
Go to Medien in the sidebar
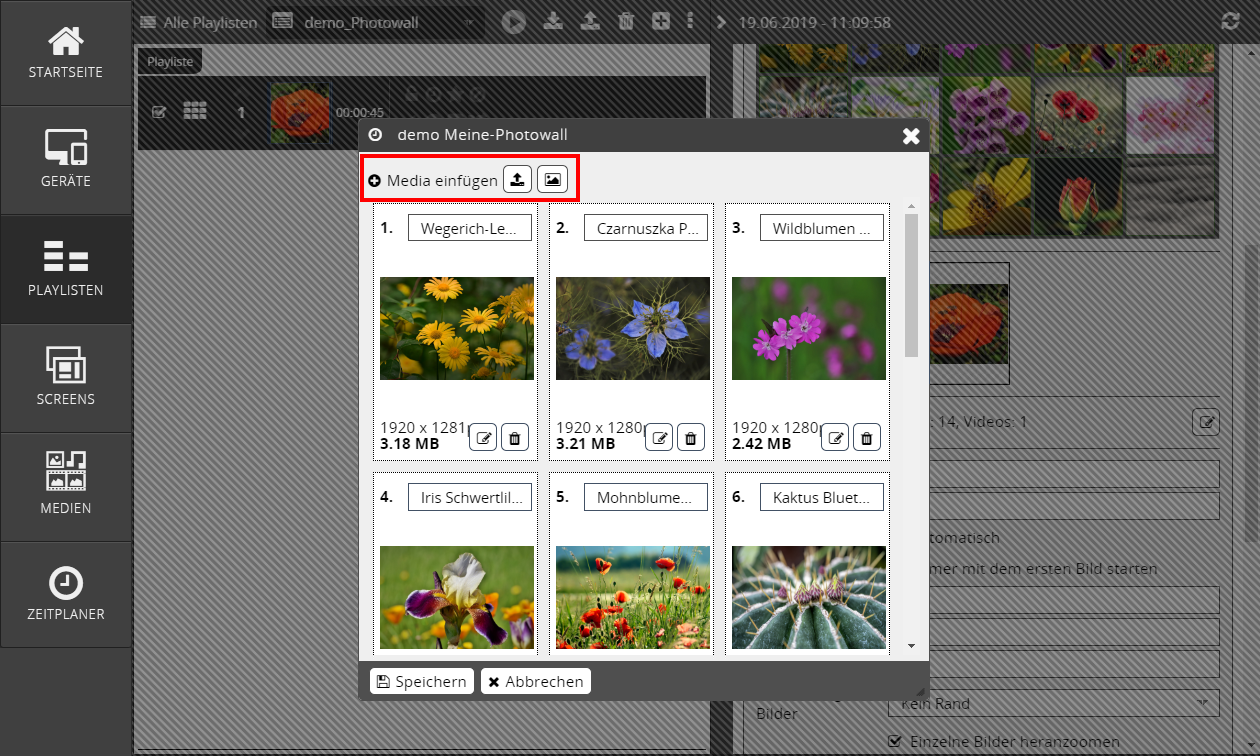pos(66,486)
